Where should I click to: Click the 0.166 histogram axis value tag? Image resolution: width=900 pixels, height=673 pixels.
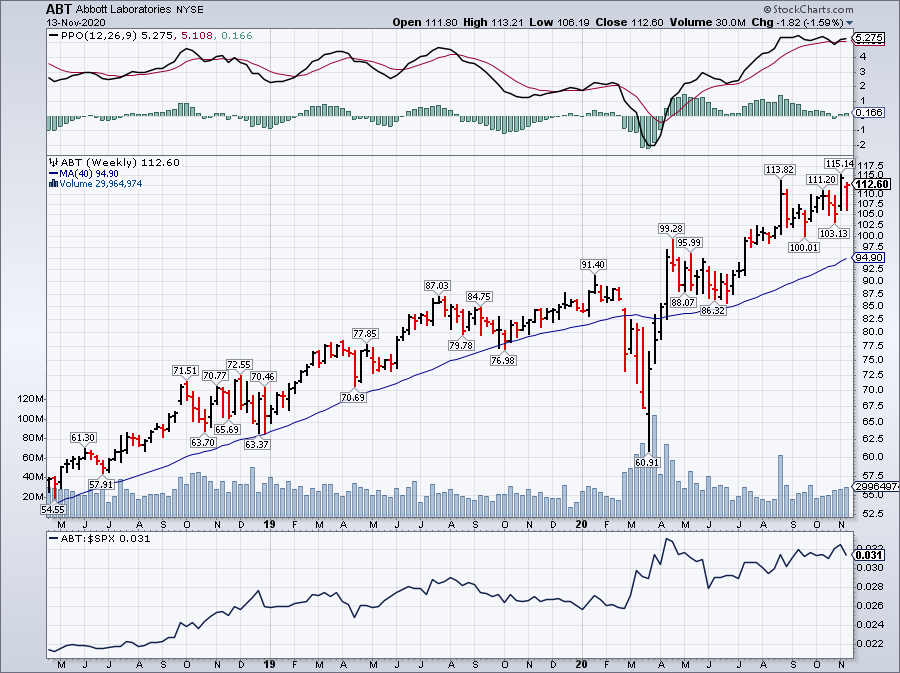coord(868,112)
